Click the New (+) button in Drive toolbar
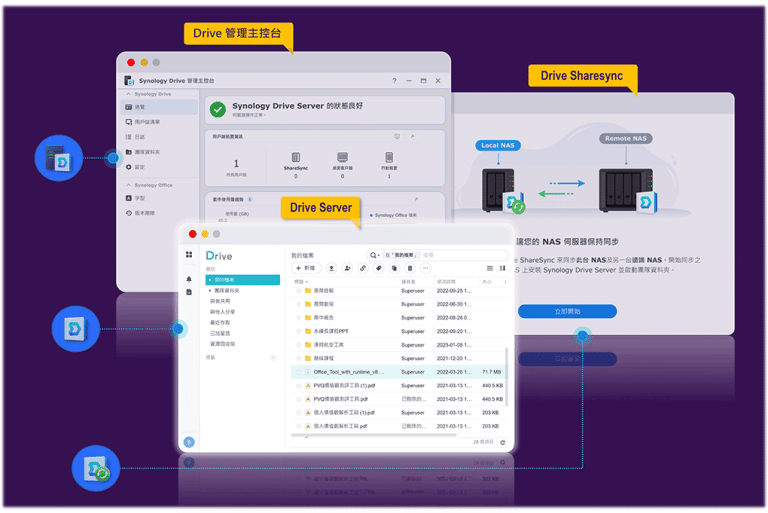The image size is (768, 513). click(306, 268)
